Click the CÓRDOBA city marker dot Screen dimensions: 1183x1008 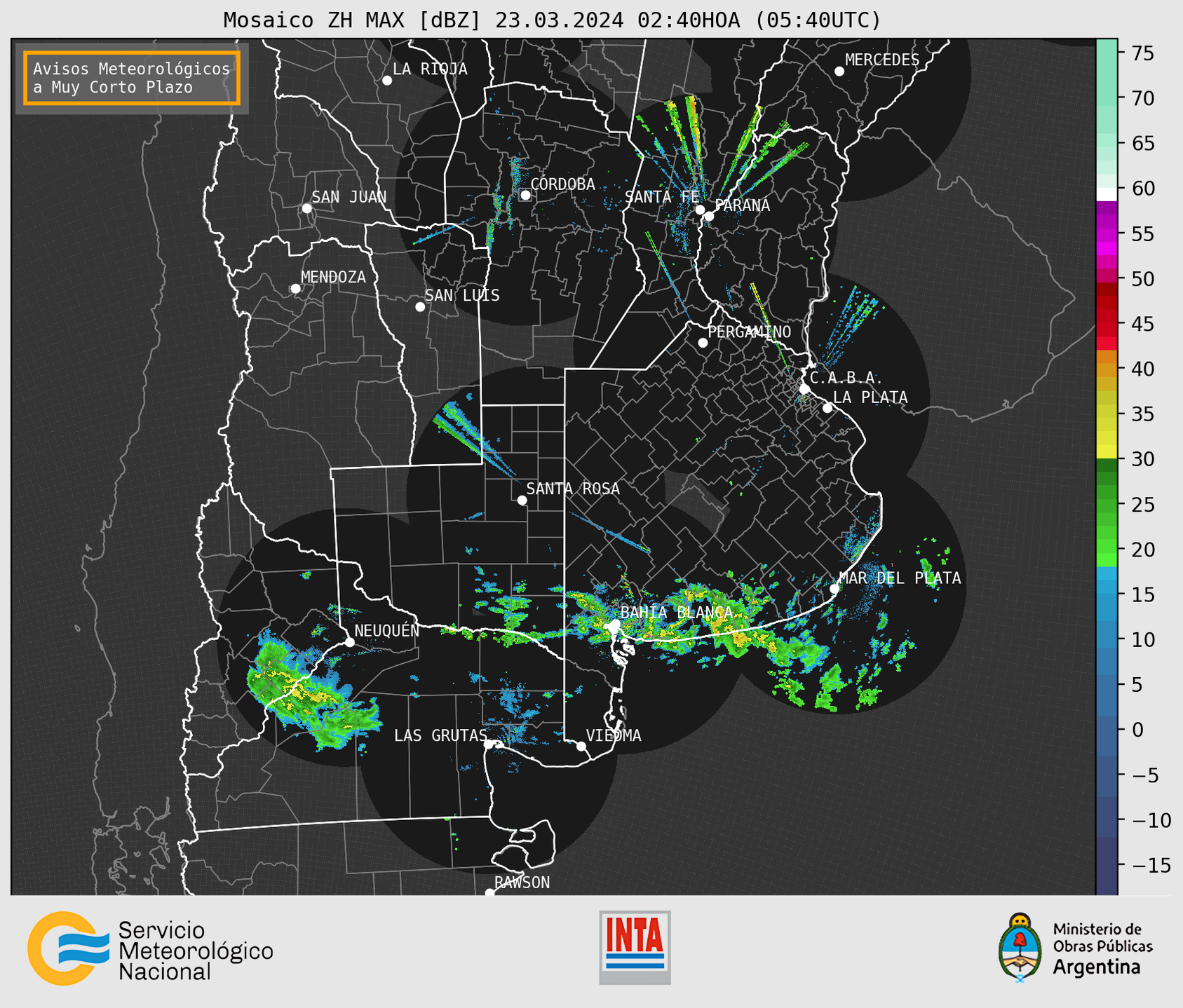(x=525, y=195)
